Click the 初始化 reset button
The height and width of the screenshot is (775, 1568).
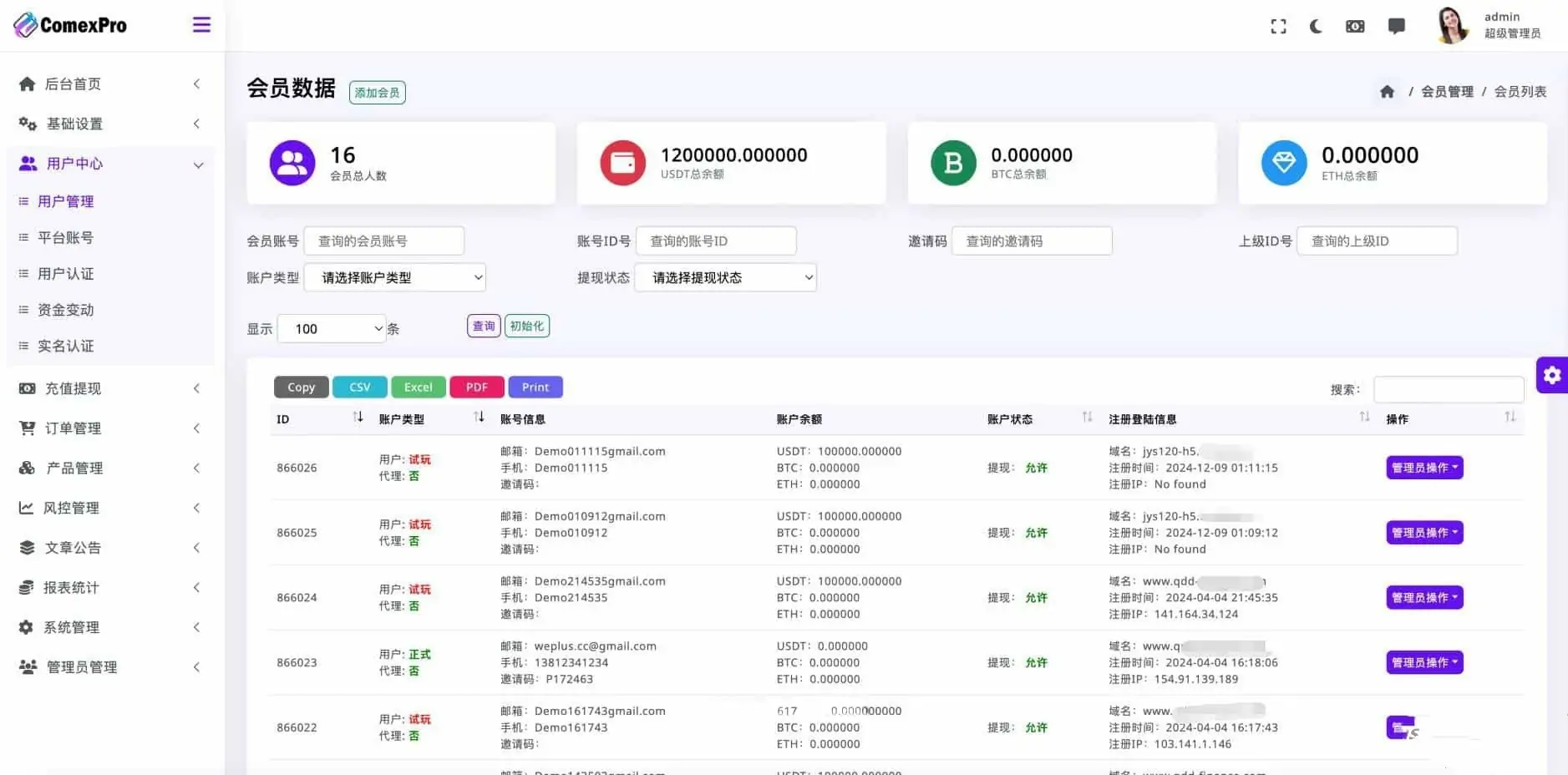point(527,326)
